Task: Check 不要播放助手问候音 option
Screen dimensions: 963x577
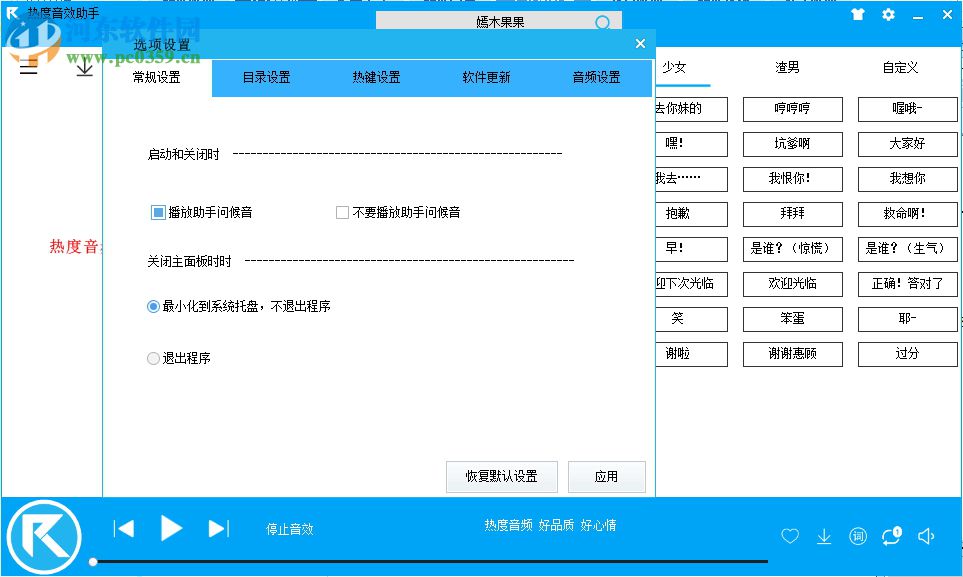Action: pyautogui.click(x=341, y=212)
